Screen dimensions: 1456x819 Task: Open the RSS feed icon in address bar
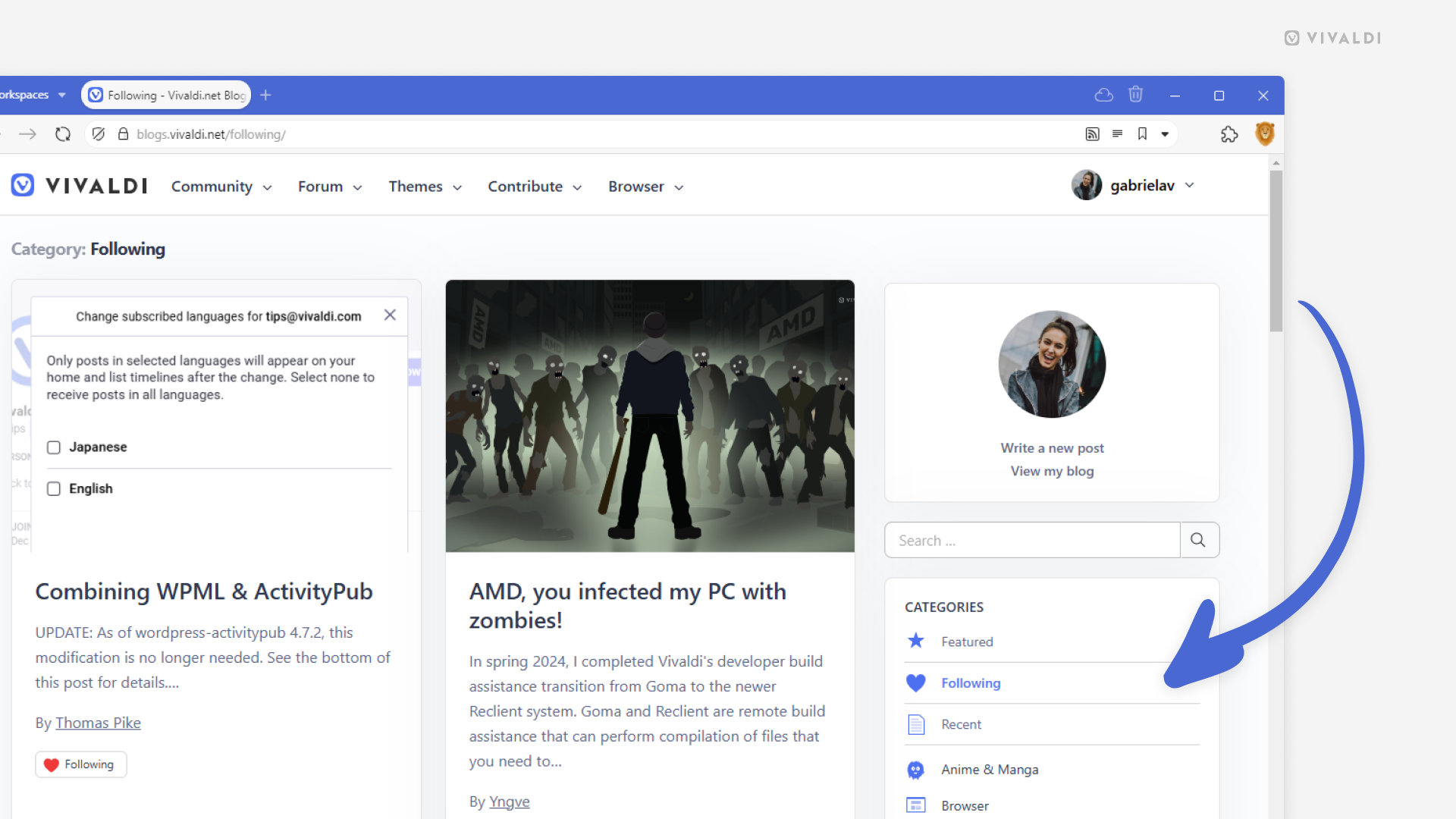tap(1092, 134)
